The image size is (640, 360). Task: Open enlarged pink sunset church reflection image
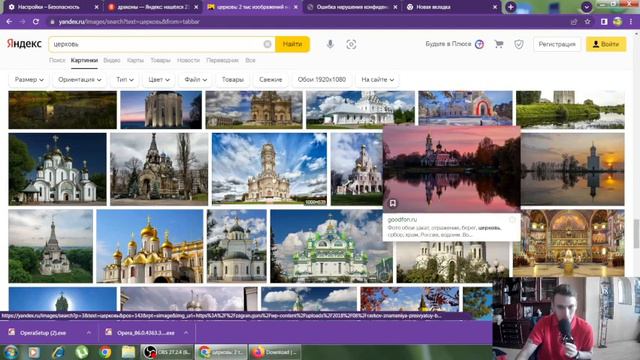[451, 169]
